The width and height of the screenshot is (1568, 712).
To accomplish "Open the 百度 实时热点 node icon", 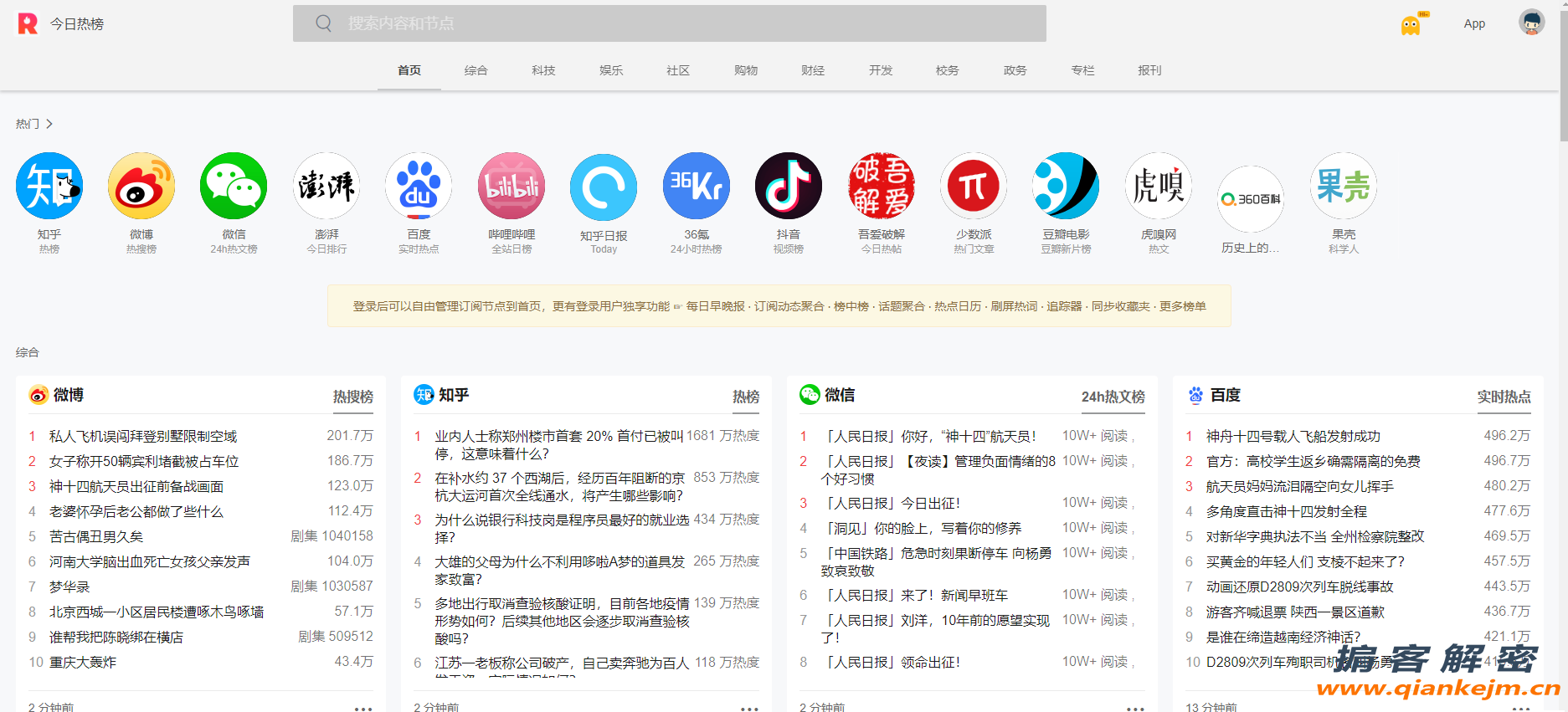I will (x=419, y=186).
